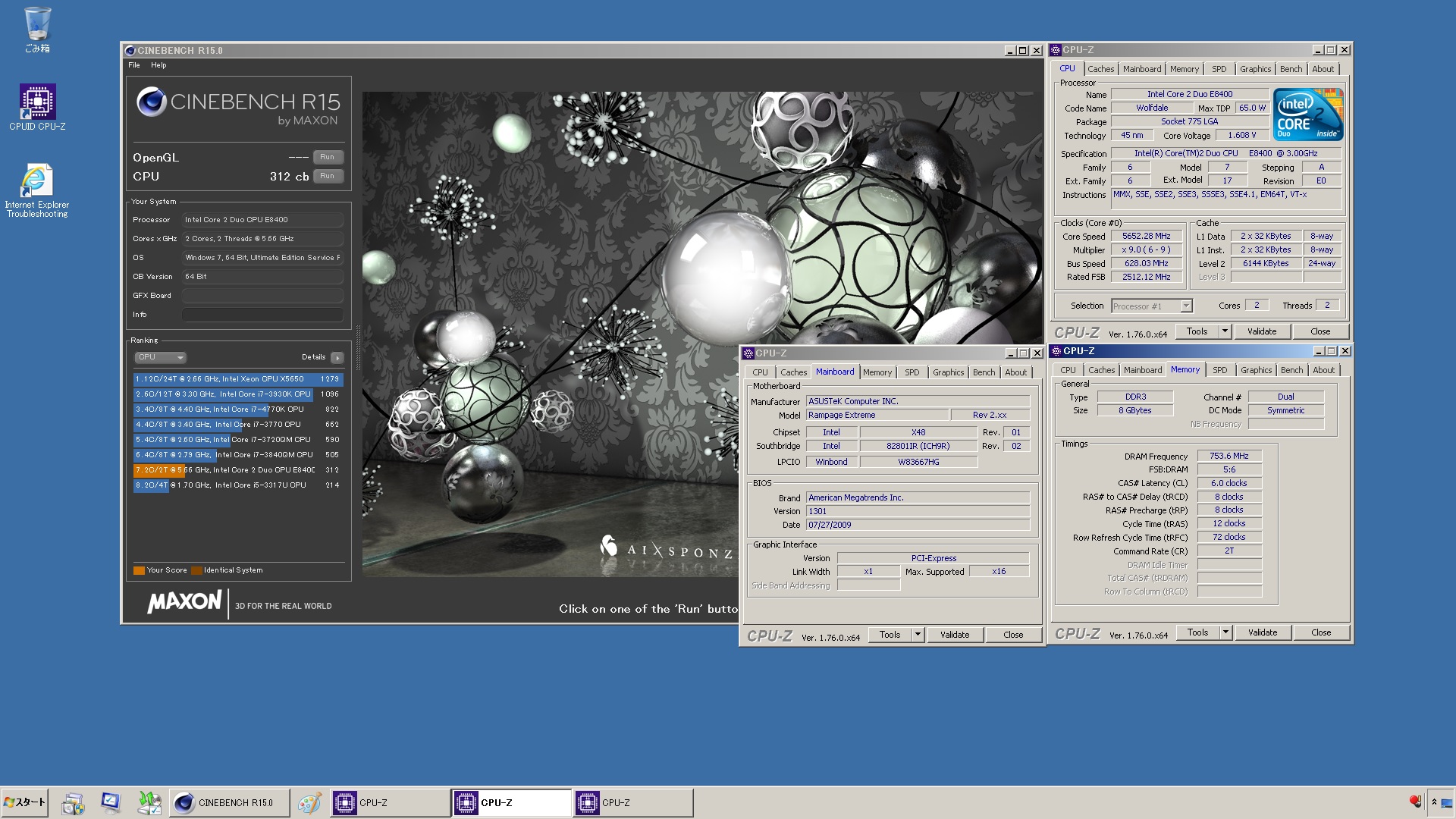Select Core i7-3840QM ranking row

(x=238, y=455)
